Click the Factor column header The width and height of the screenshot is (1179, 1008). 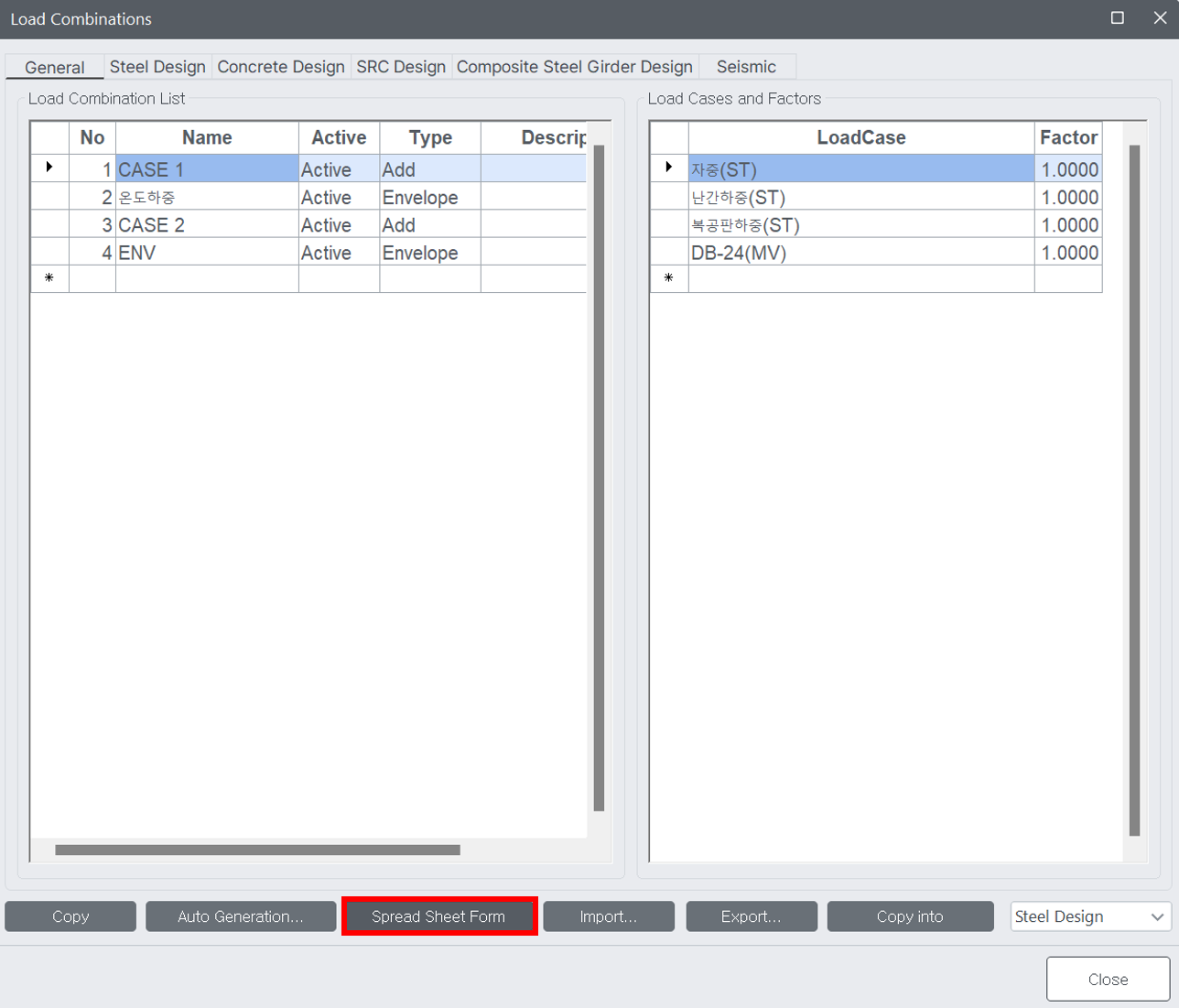point(1068,137)
